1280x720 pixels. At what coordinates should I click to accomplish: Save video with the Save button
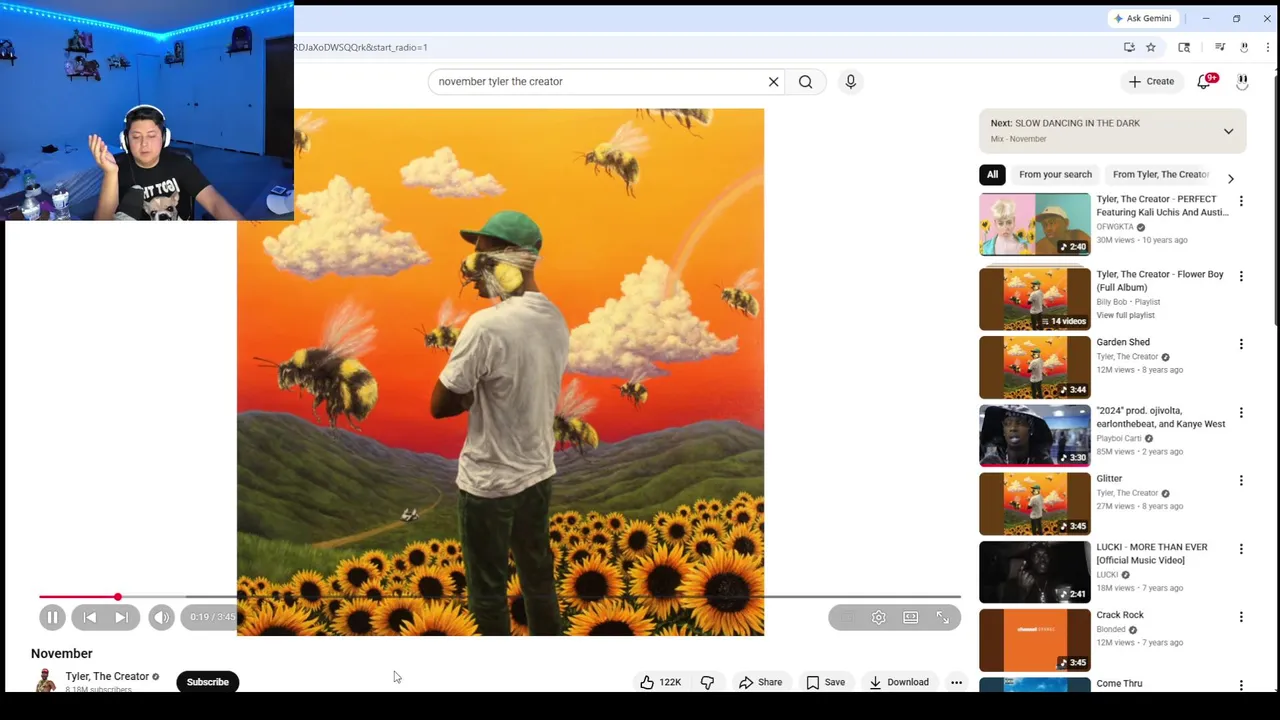pos(826,682)
